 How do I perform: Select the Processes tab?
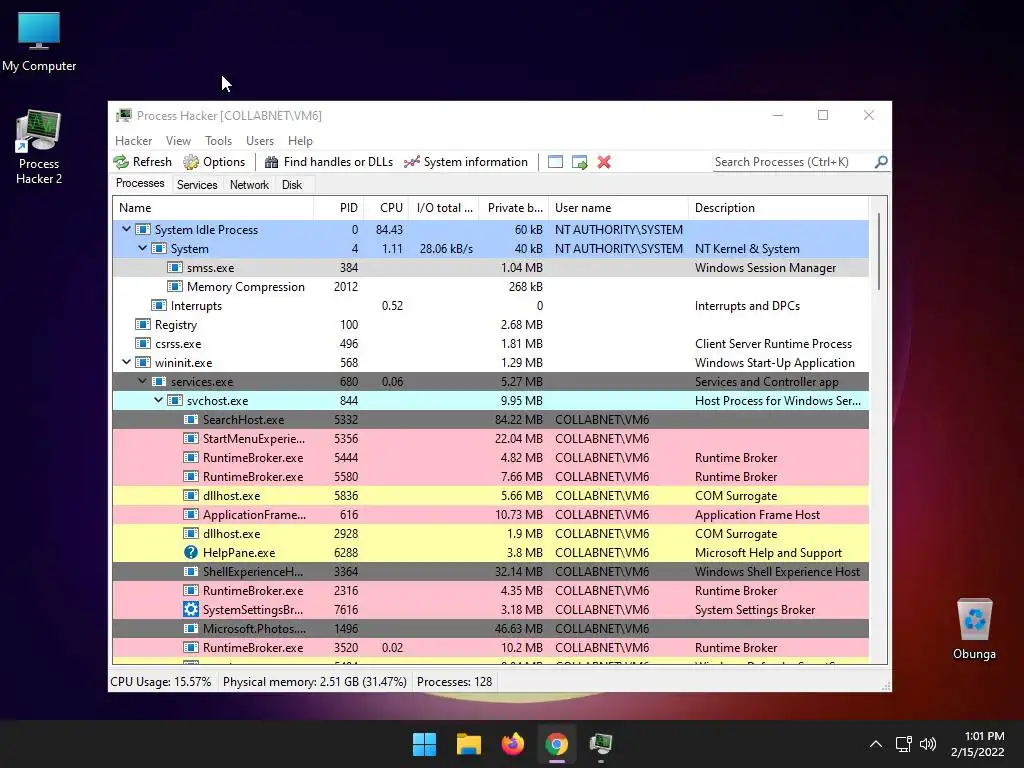pos(140,184)
